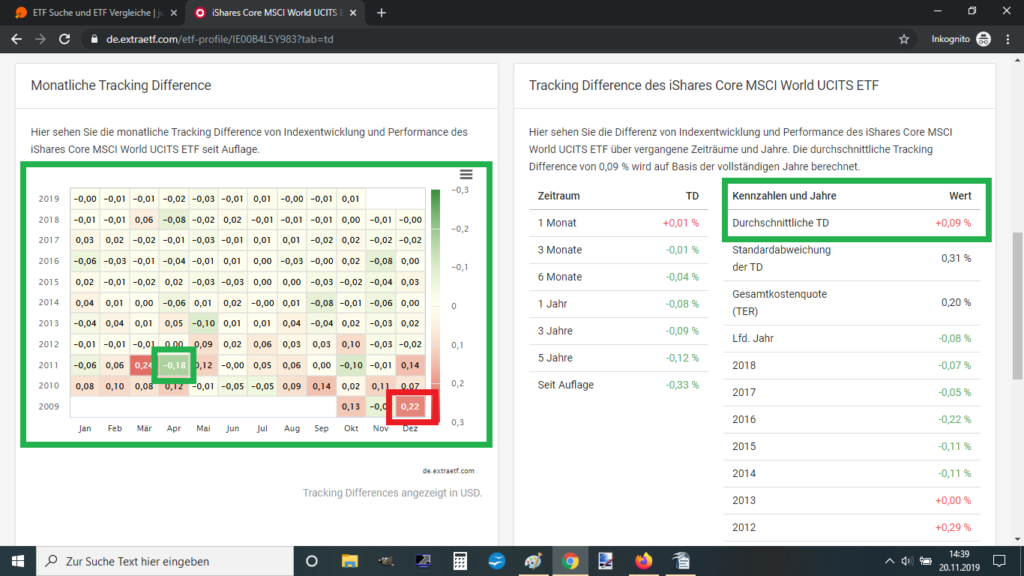
Task: Select the -0,10 cell for Mai 2013
Action: tap(203, 323)
